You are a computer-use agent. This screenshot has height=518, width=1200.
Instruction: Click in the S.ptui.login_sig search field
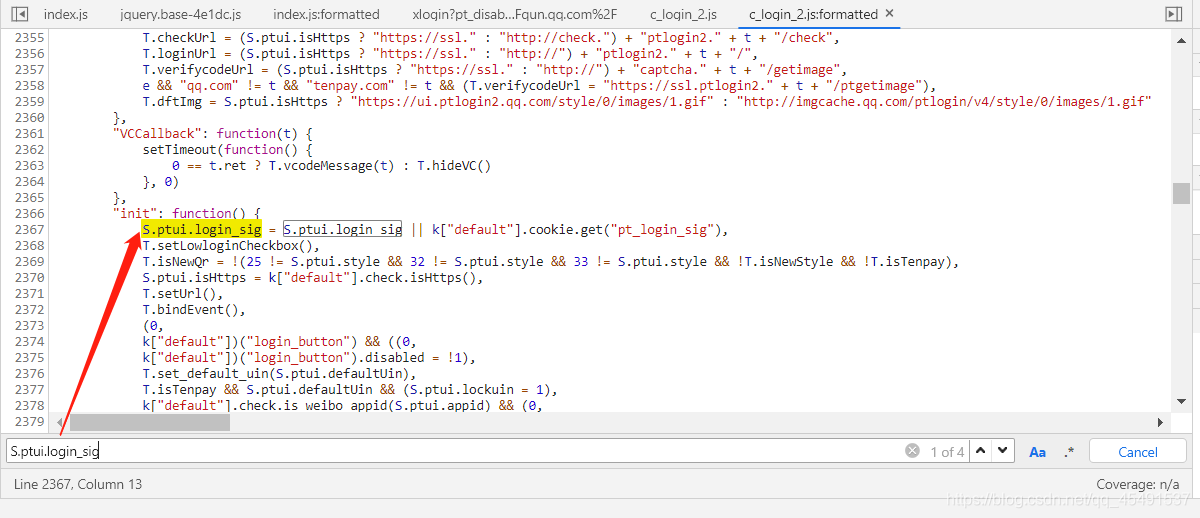point(455,451)
